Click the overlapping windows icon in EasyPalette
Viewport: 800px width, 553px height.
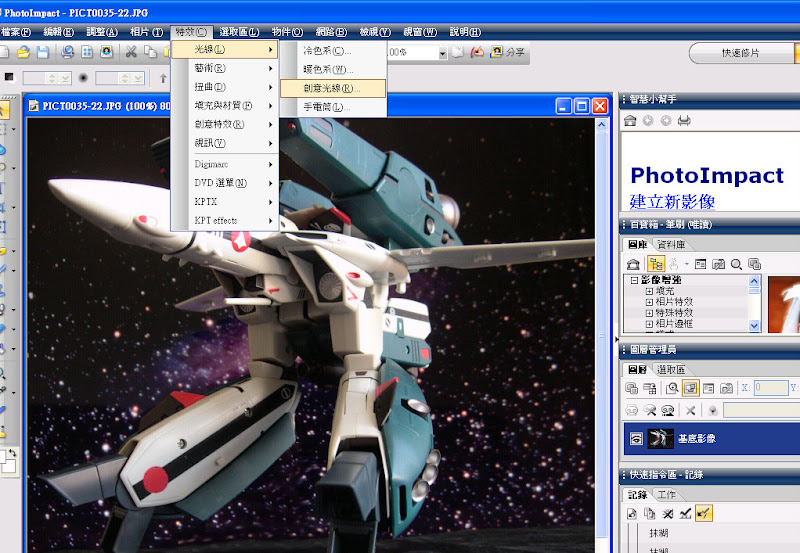point(754,264)
